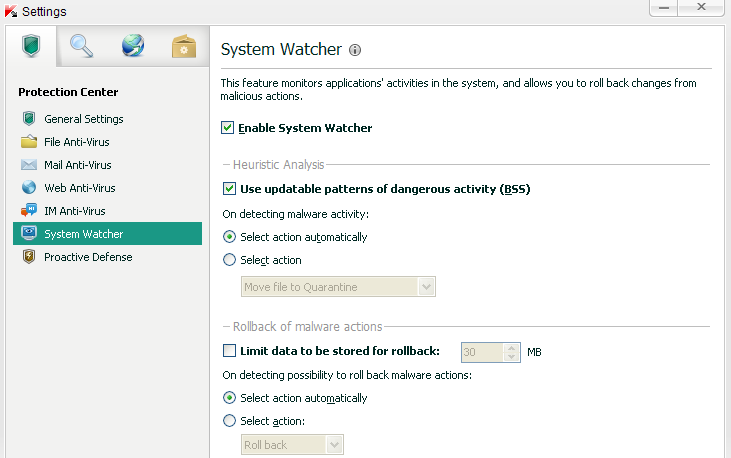Click the IM Anti-Virus chat icon
The image size is (731, 458).
29,210
